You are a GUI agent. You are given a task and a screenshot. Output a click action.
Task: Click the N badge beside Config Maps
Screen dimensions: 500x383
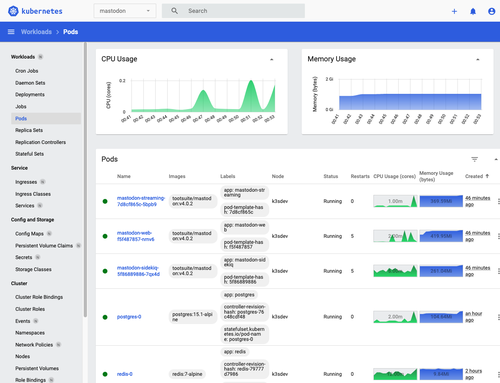coord(49,233)
